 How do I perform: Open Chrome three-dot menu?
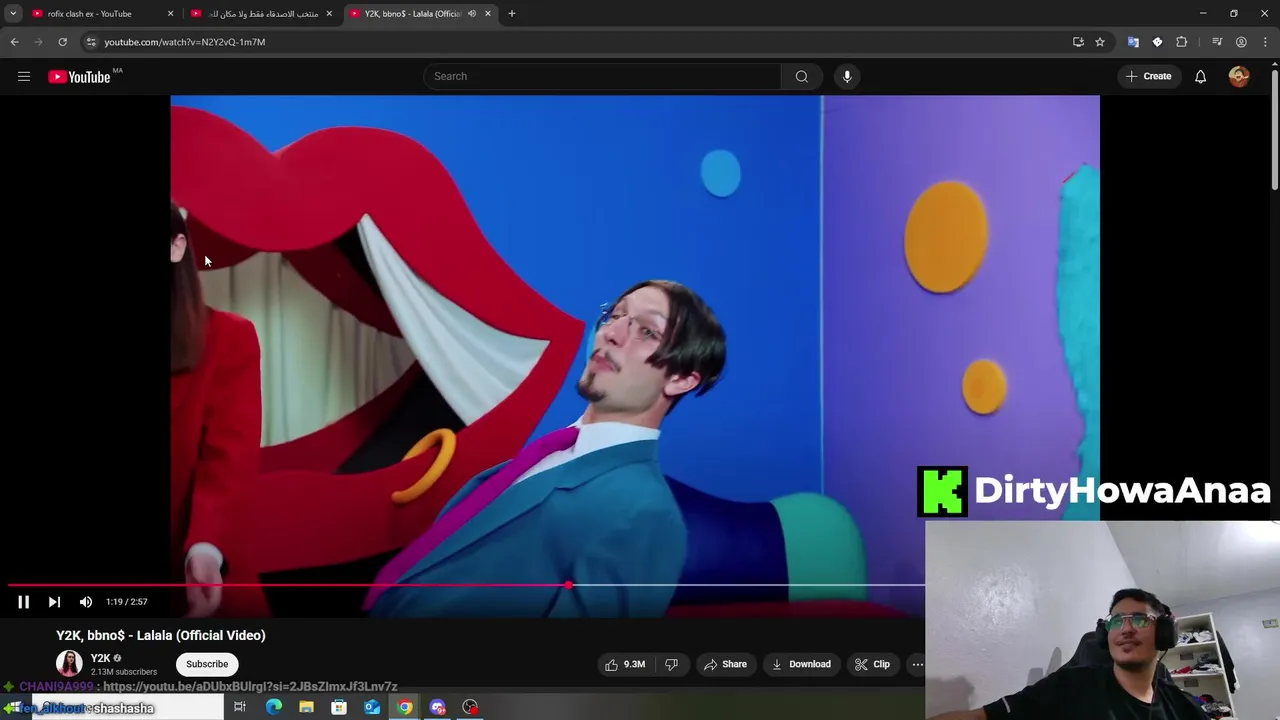(1265, 42)
